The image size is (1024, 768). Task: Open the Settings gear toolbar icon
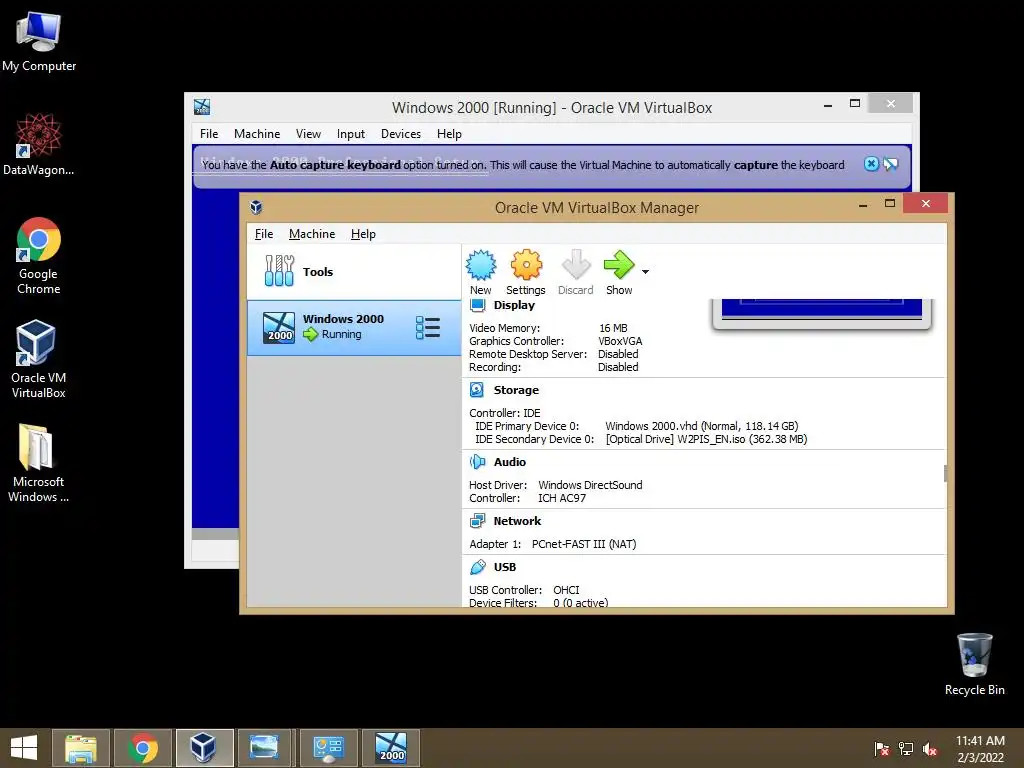click(526, 265)
